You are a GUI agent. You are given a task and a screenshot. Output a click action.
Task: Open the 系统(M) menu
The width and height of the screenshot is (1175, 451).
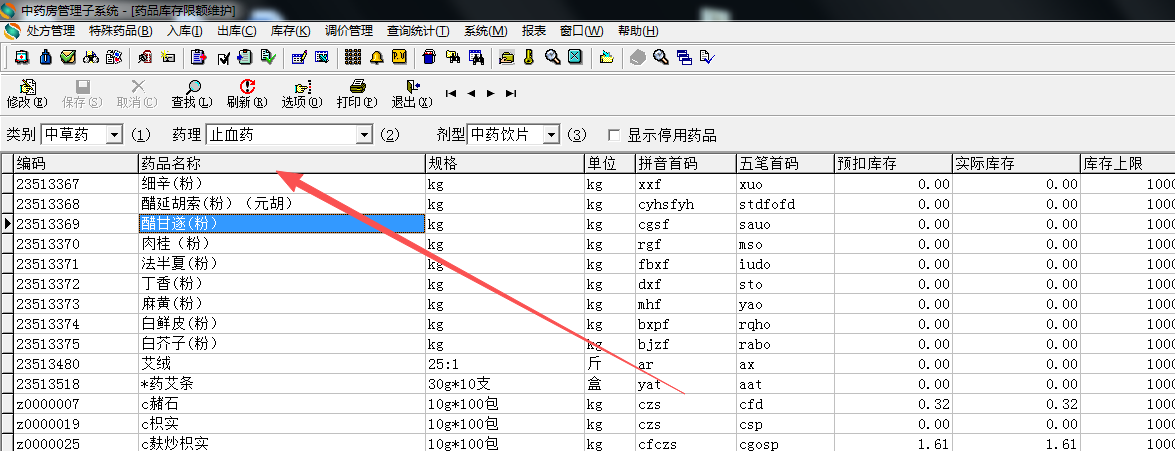pos(486,31)
